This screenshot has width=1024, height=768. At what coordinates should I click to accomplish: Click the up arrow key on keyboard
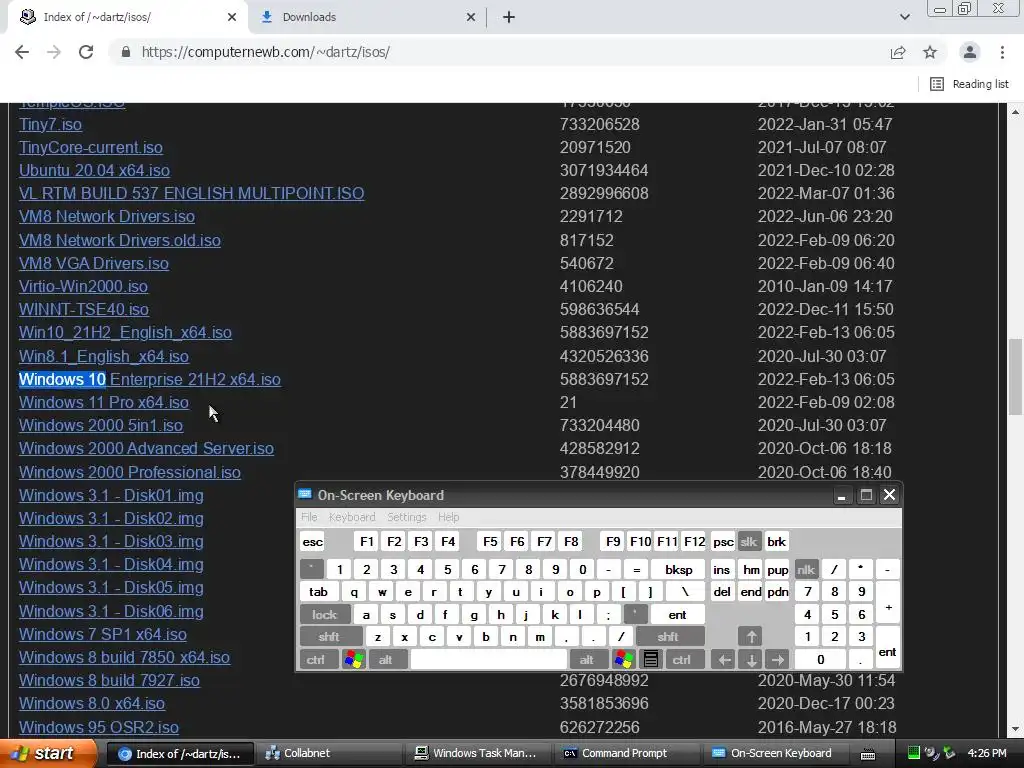click(x=751, y=637)
